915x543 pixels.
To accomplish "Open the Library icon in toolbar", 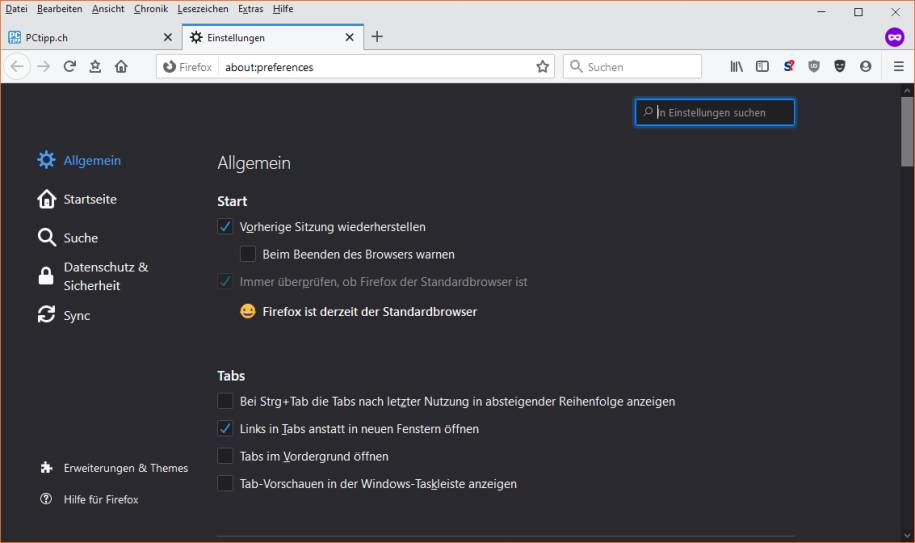I will tap(736, 66).
